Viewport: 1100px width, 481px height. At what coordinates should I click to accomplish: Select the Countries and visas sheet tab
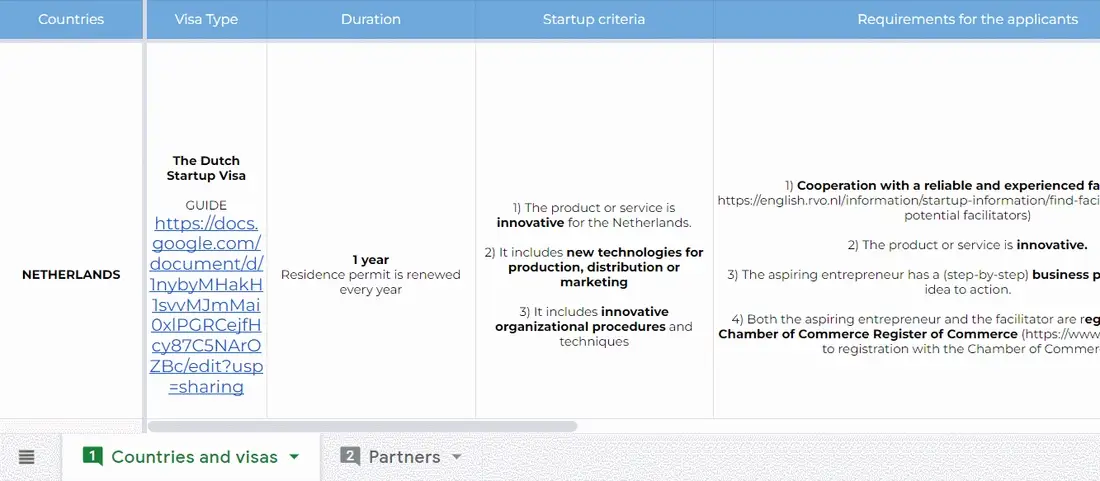tap(192, 457)
